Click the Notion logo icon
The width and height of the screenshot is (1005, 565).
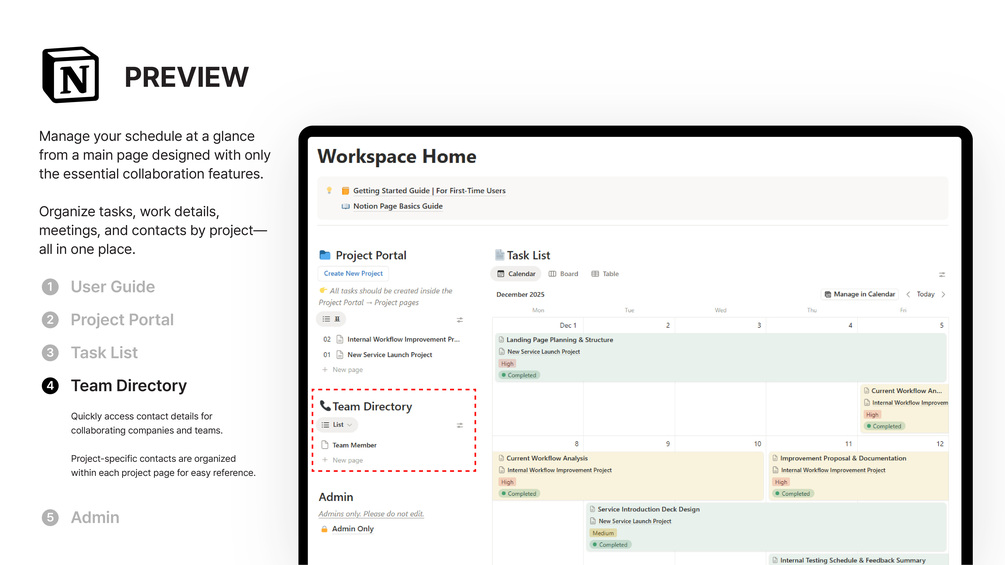[x=71, y=74]
